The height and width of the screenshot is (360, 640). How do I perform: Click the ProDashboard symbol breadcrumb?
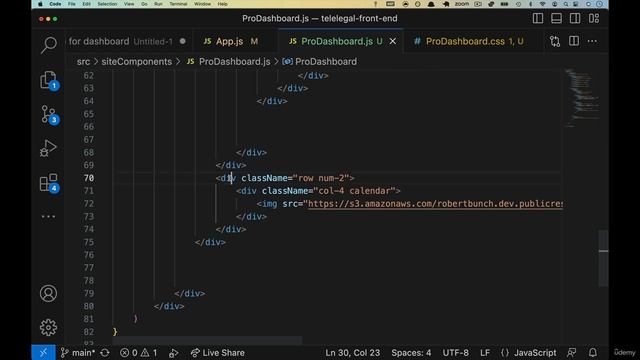325,62
